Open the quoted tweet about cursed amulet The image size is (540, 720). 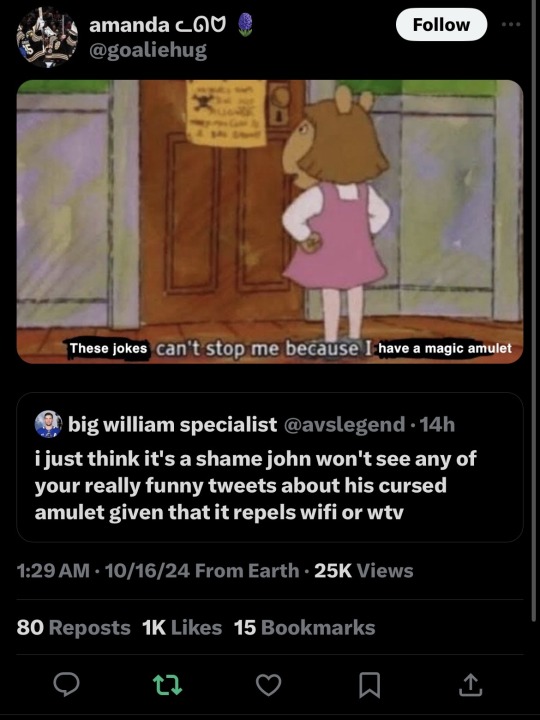coord(270,467)
